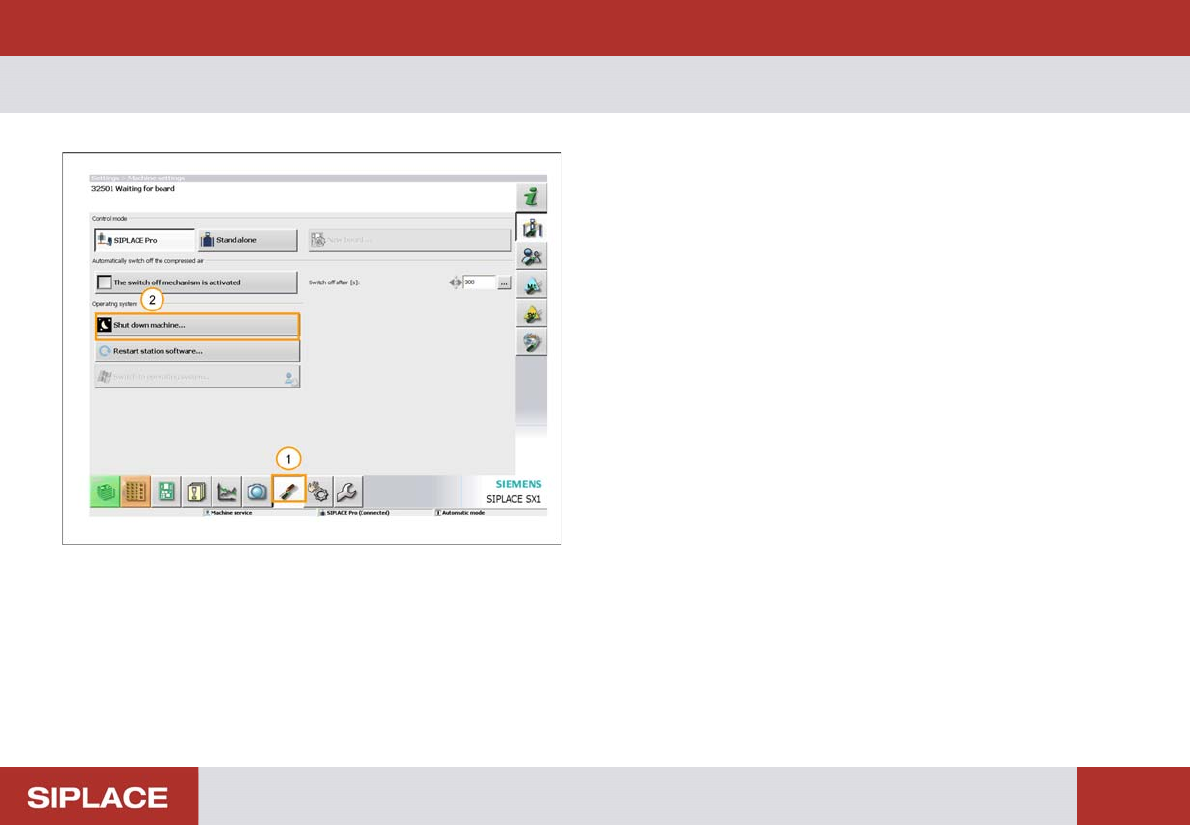The width and height of the screenshot is (1190, 825).
Task: Open the green board layout icon
Action: [166, 492]
